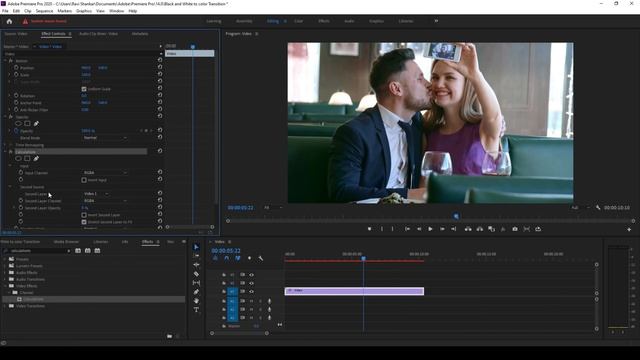Click the Extract button in Program Monitor
The image size is (640, 360).
[480, 229]
